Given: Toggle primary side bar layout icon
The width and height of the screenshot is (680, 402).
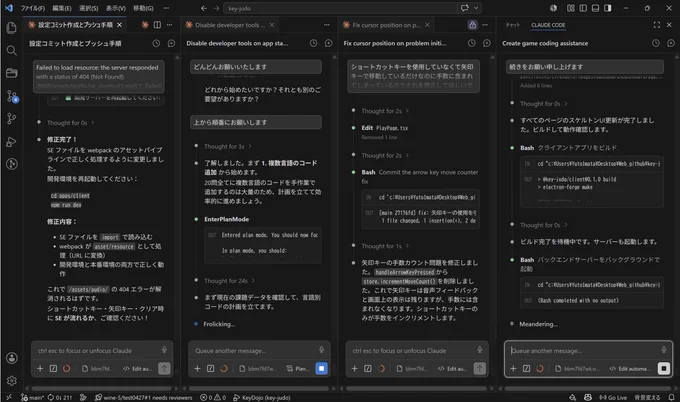Looking at the screenshot, I should pyautogui.click(x=583, y=8).
